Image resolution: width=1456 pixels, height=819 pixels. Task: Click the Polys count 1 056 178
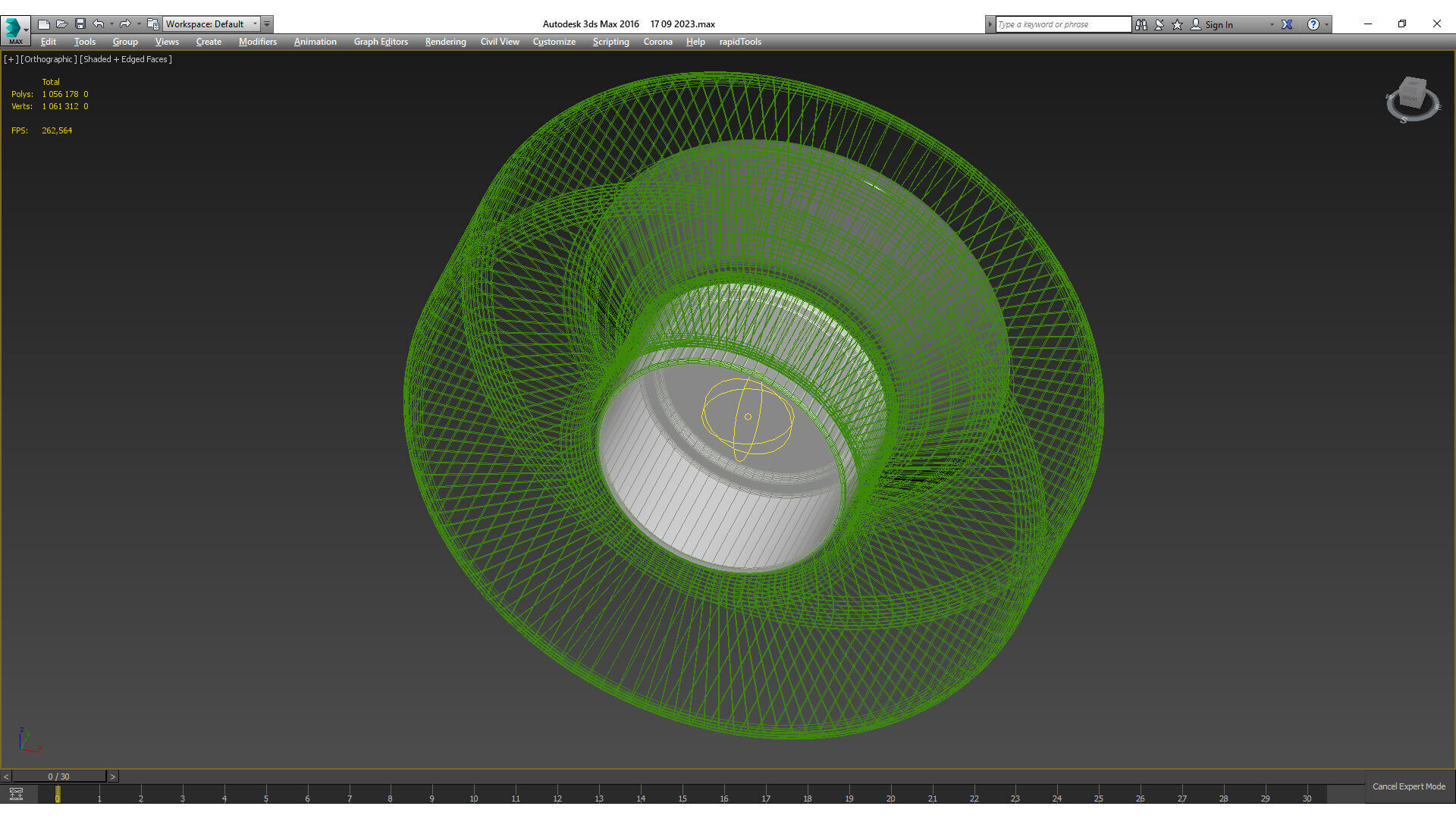61,94
